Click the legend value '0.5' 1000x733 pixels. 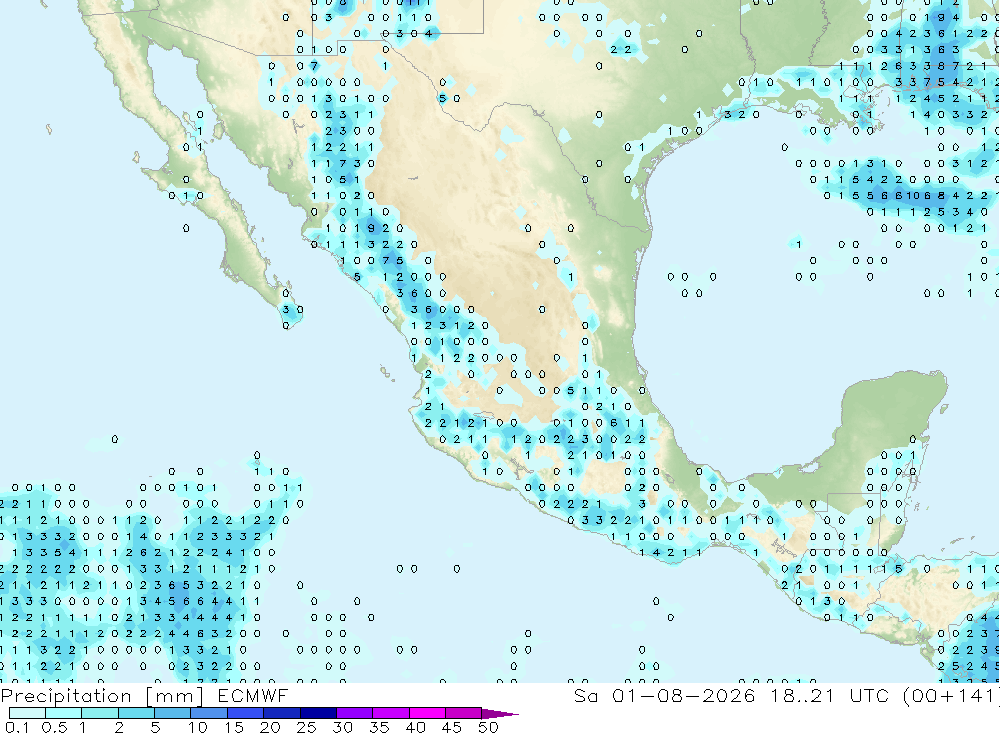pyautogui.click(x=54, y=727)
